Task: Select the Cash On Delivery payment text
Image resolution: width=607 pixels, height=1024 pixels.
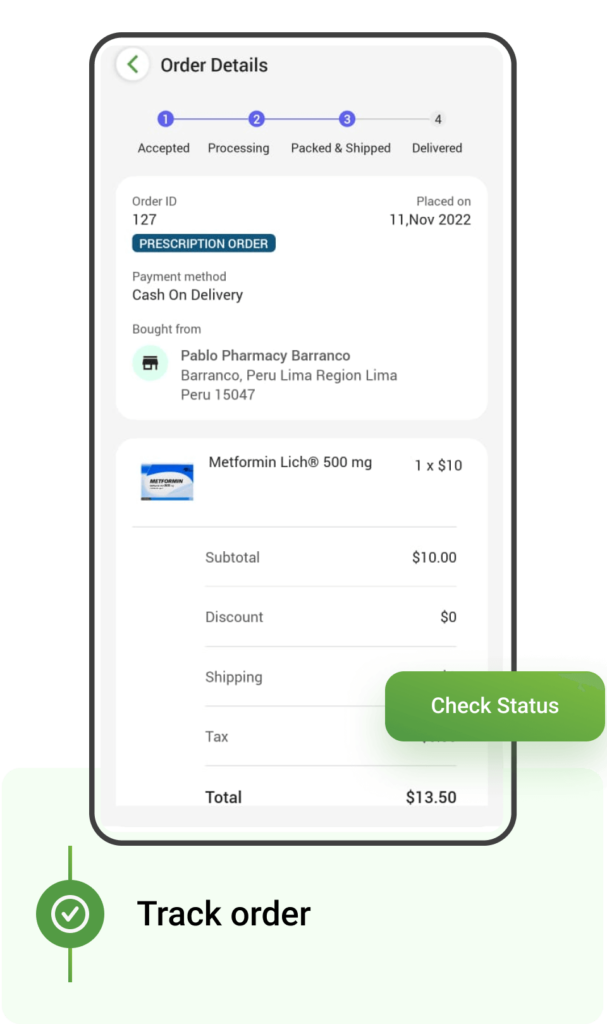Action: click(x=188, y=295)
